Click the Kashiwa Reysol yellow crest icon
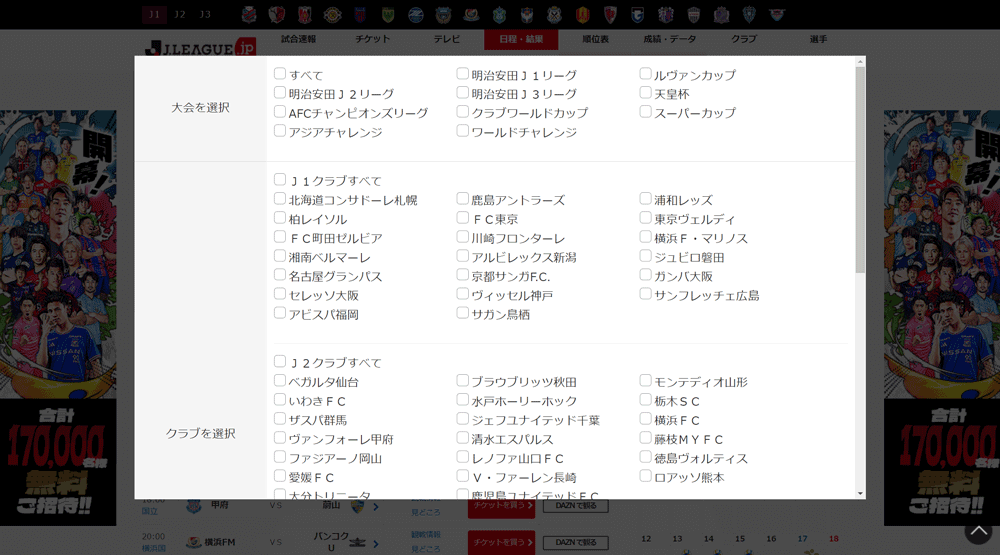Viewport: 1000px width, 555px height. pos(332,14)
